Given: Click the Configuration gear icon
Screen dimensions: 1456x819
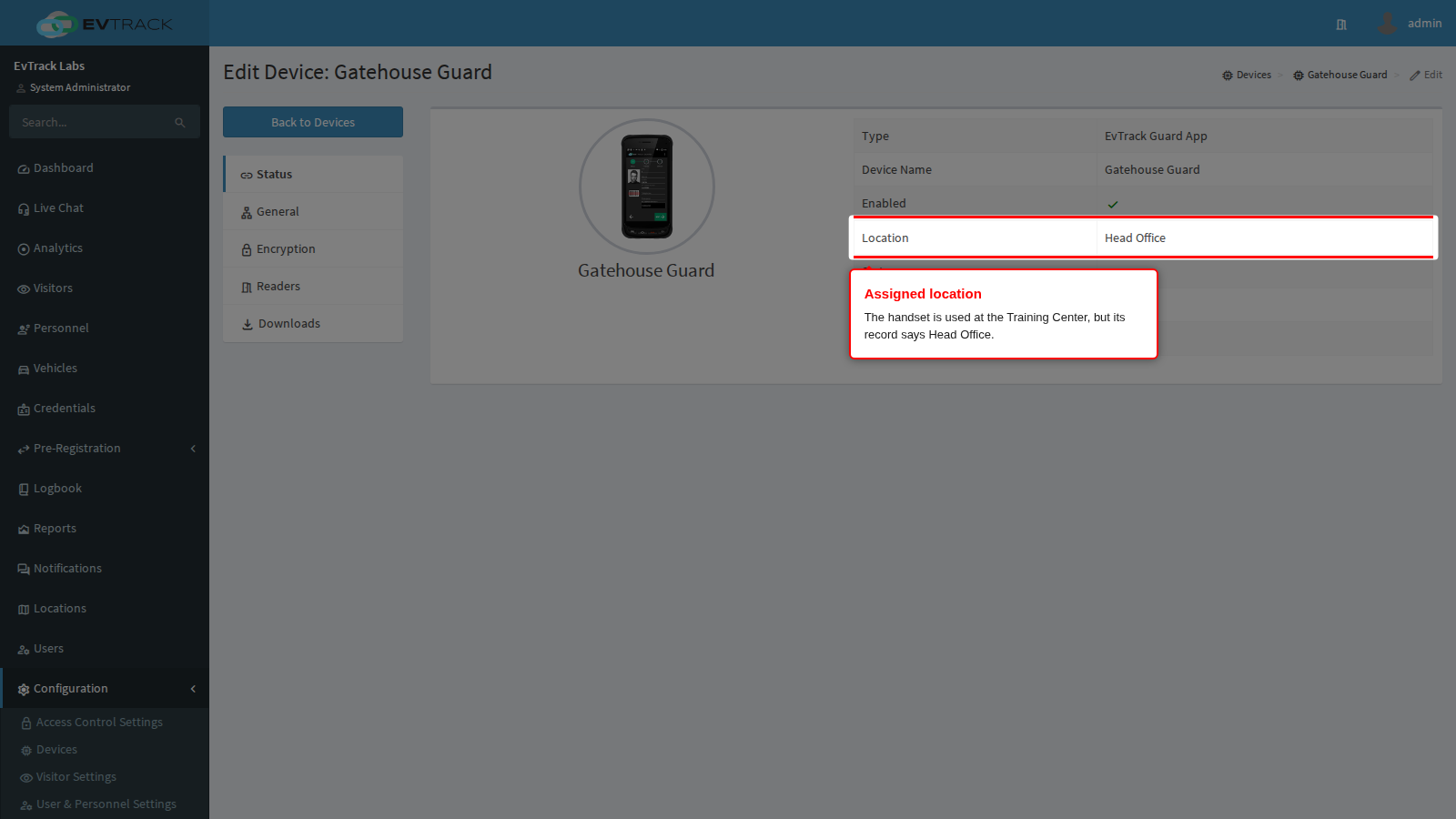Looking at the screenshot, I should tap(24, 690).
